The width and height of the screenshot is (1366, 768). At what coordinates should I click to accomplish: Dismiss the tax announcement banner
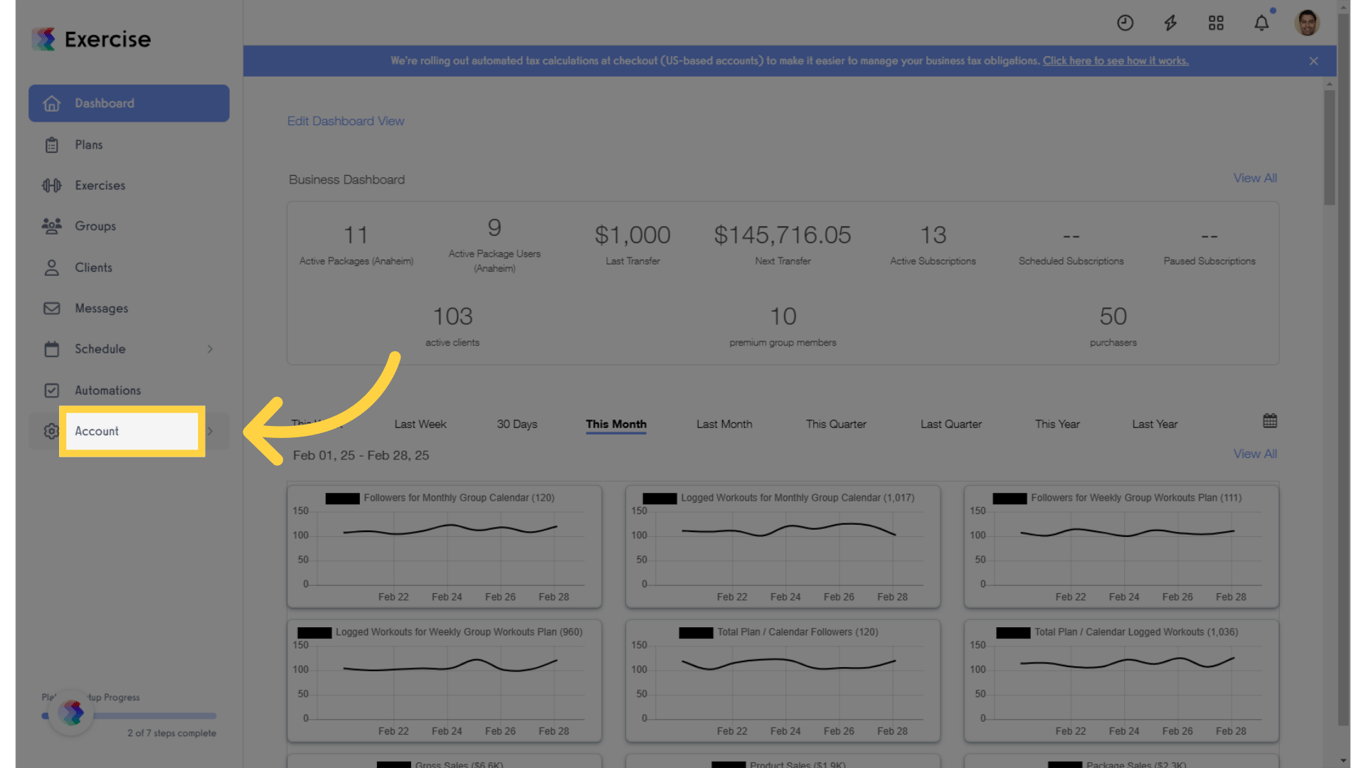pos(1314,61)
